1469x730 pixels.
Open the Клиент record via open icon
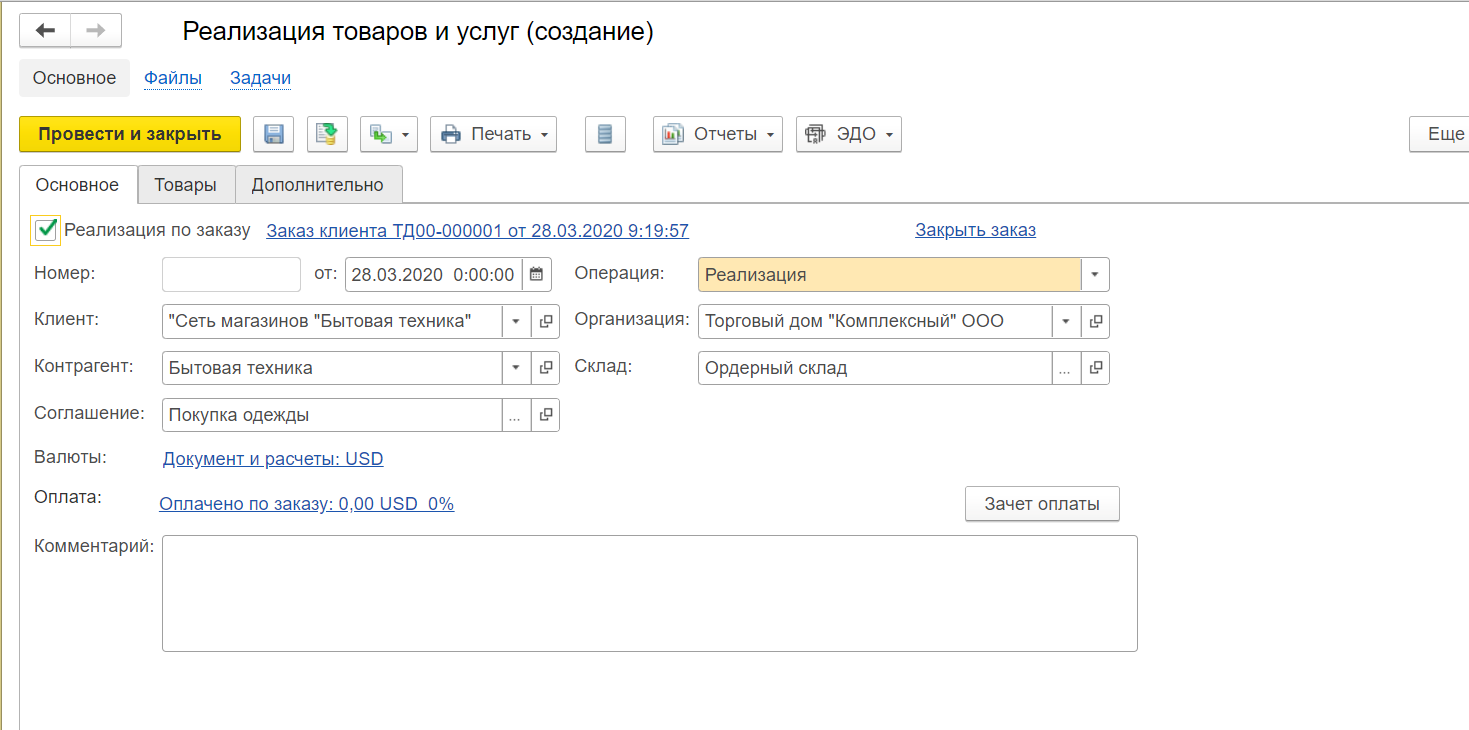pyautogui.click(x=545, y=321)
